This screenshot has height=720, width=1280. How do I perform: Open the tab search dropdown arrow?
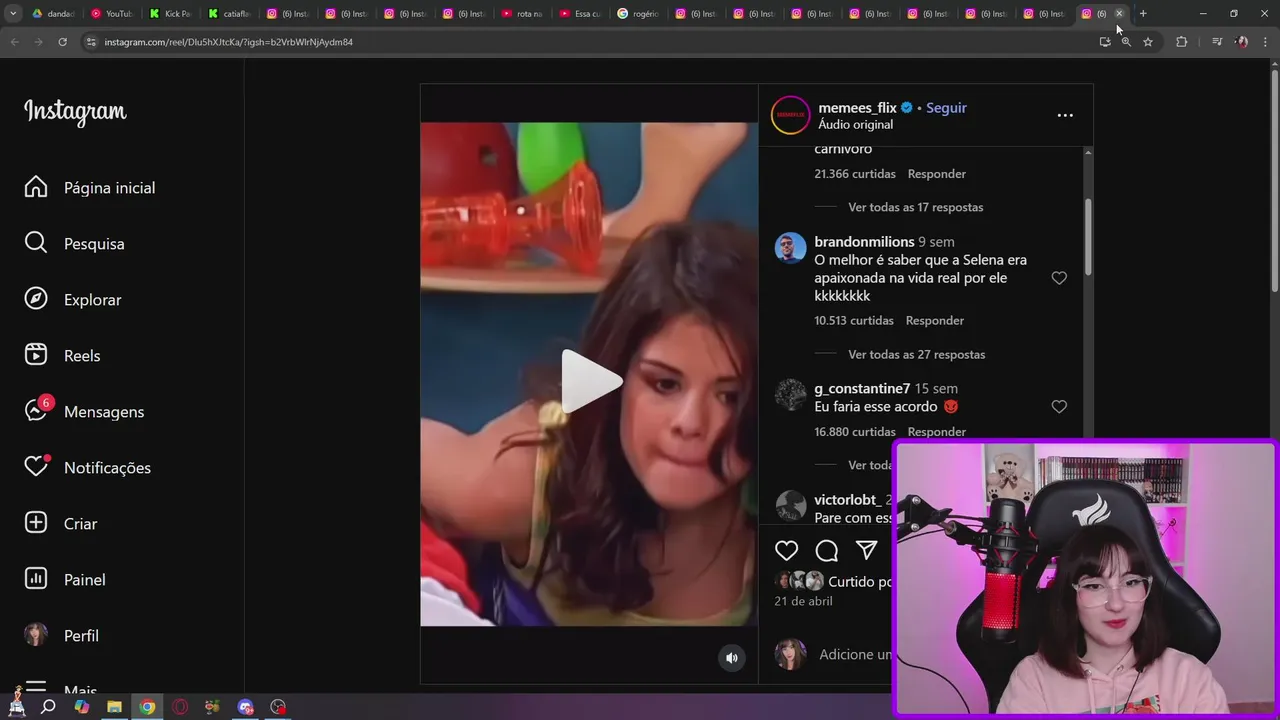(x=13, y=13)
